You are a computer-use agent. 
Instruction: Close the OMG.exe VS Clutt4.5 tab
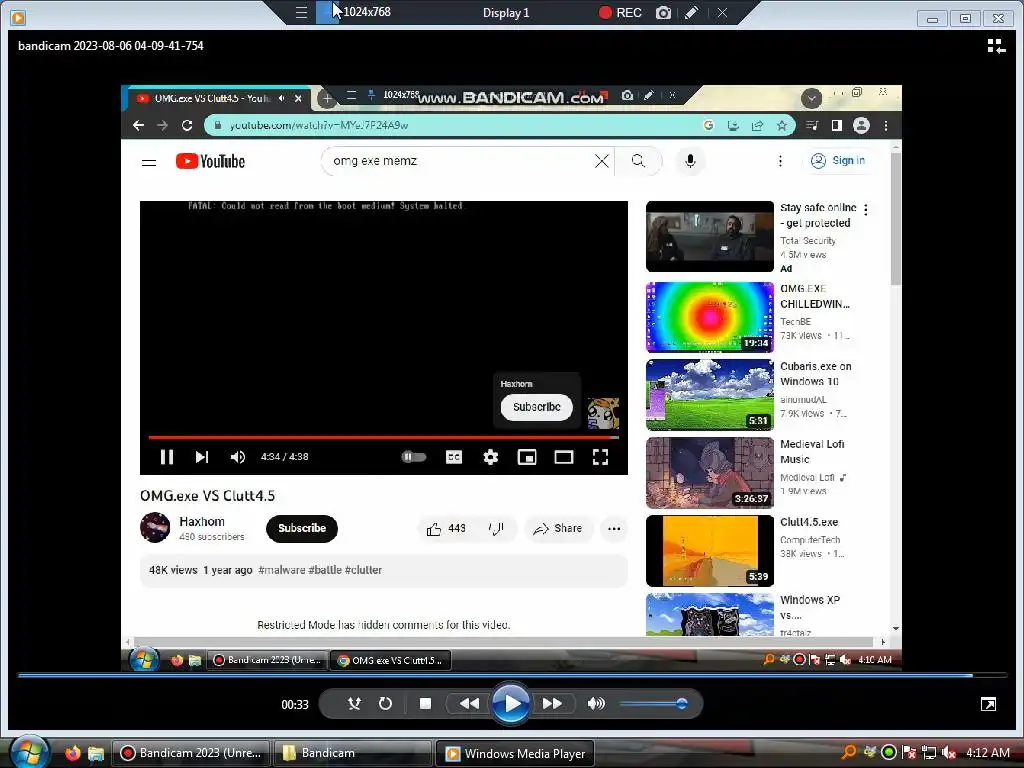298,99
